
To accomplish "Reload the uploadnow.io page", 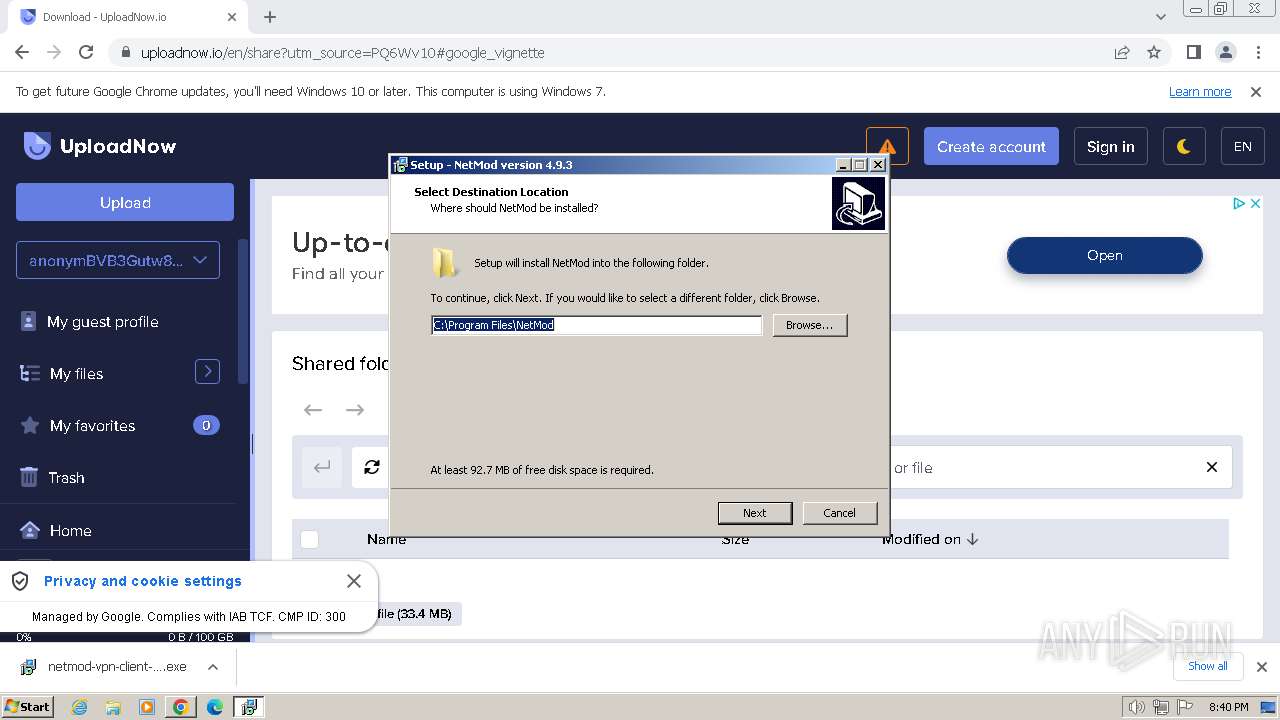I will tap(86, 52).
